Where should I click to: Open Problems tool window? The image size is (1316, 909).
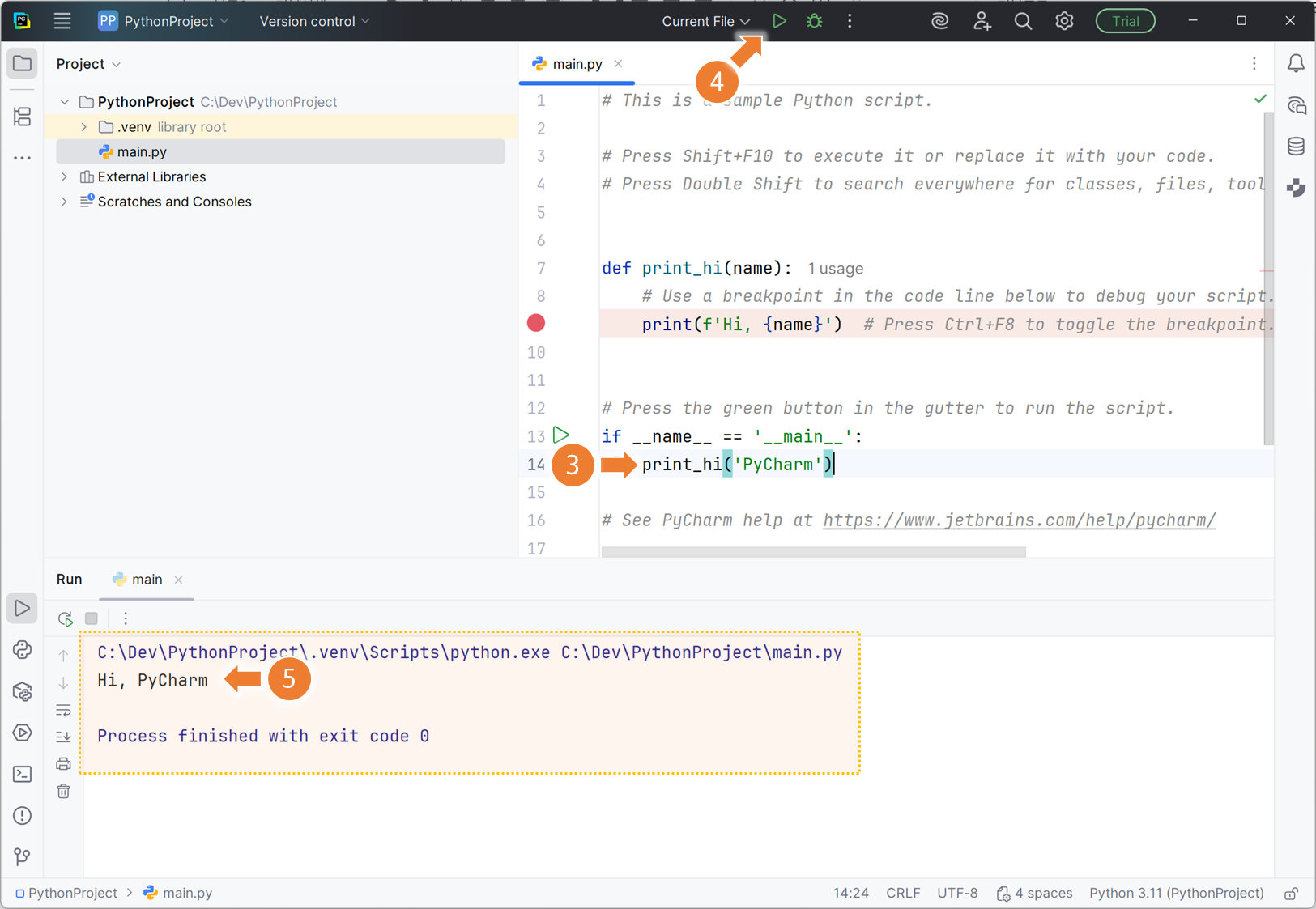[x=23, y=815]
